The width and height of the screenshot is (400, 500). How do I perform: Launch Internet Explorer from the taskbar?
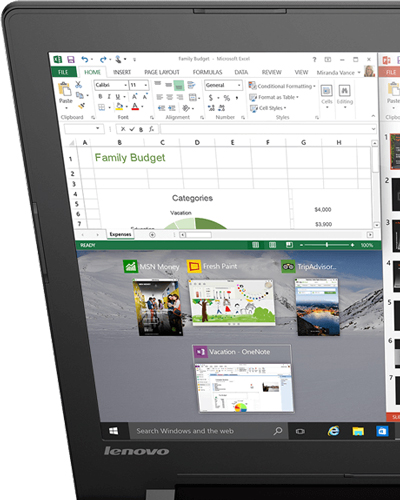[x=333, y=431]
